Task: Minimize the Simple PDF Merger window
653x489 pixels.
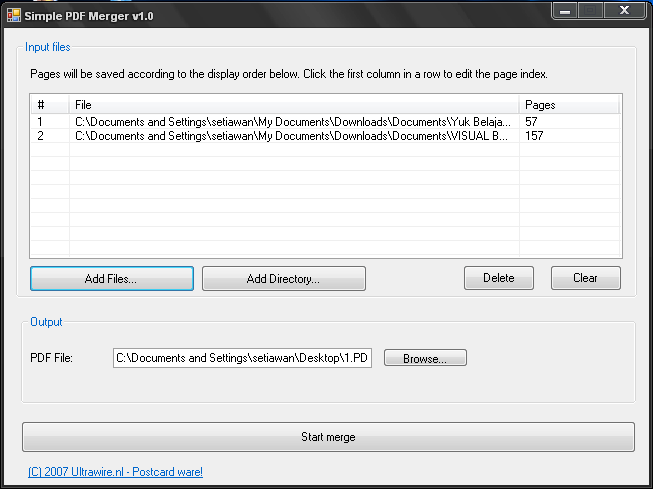Action: coord(565,10)
